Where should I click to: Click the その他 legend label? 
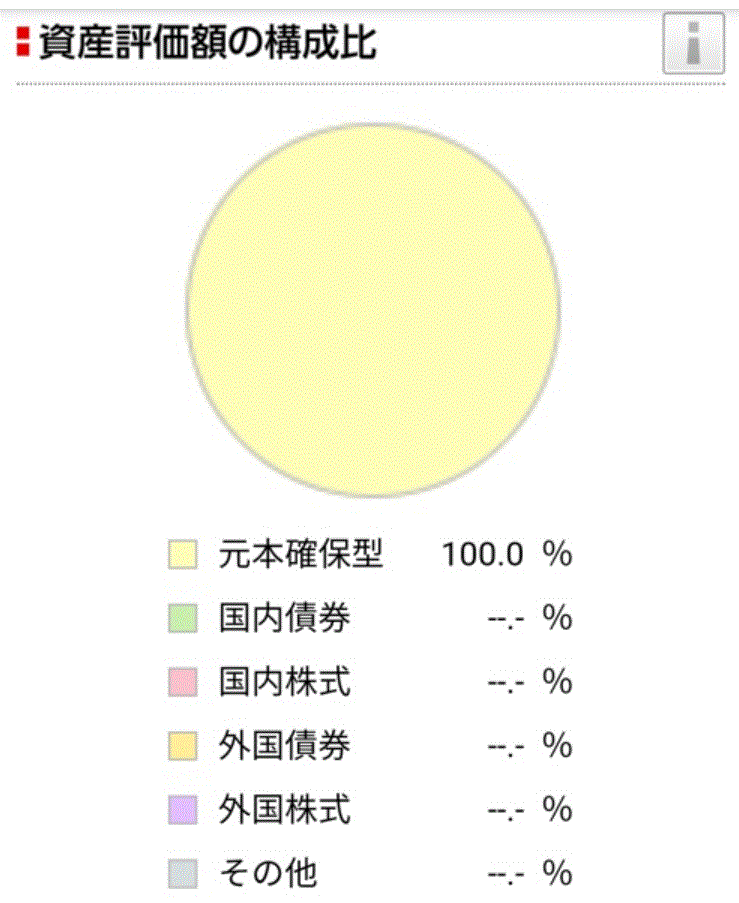tap(268, 874)
